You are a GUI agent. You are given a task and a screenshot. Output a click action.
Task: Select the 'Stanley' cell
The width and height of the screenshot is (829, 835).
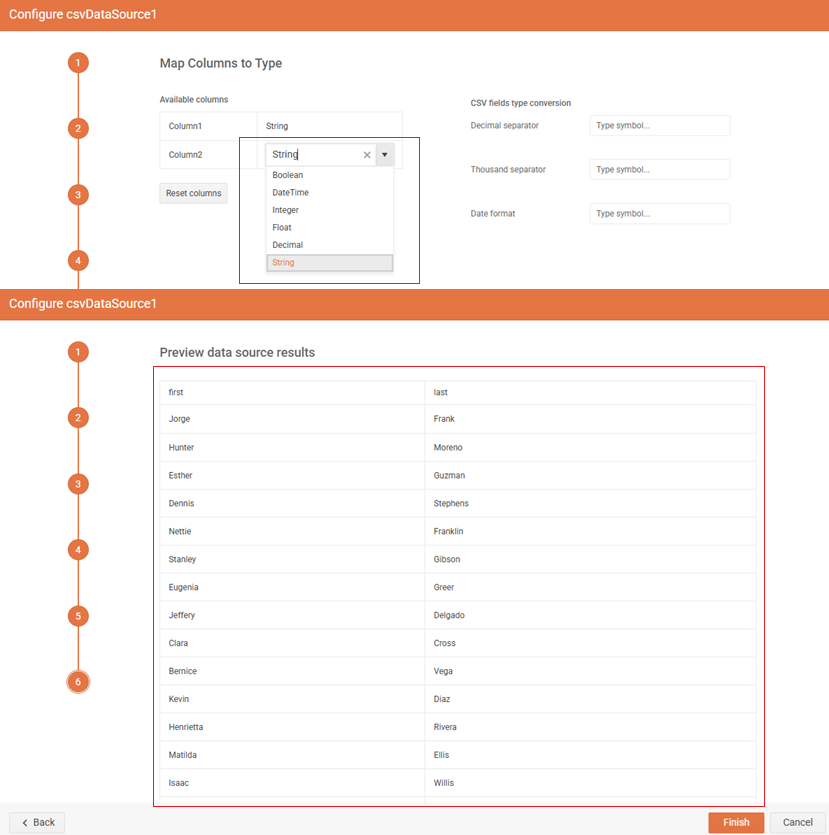[292, 559]
